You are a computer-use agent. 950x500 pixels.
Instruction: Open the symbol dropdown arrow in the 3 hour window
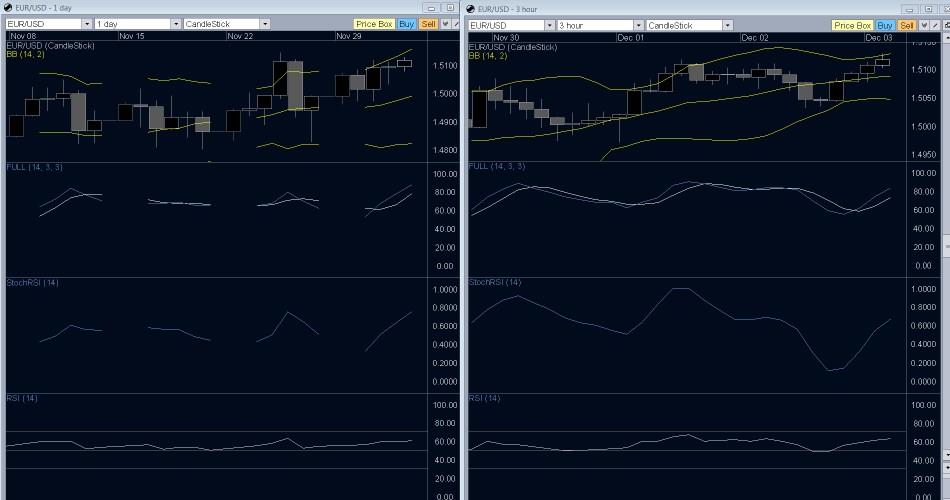[x=550, y=25]
